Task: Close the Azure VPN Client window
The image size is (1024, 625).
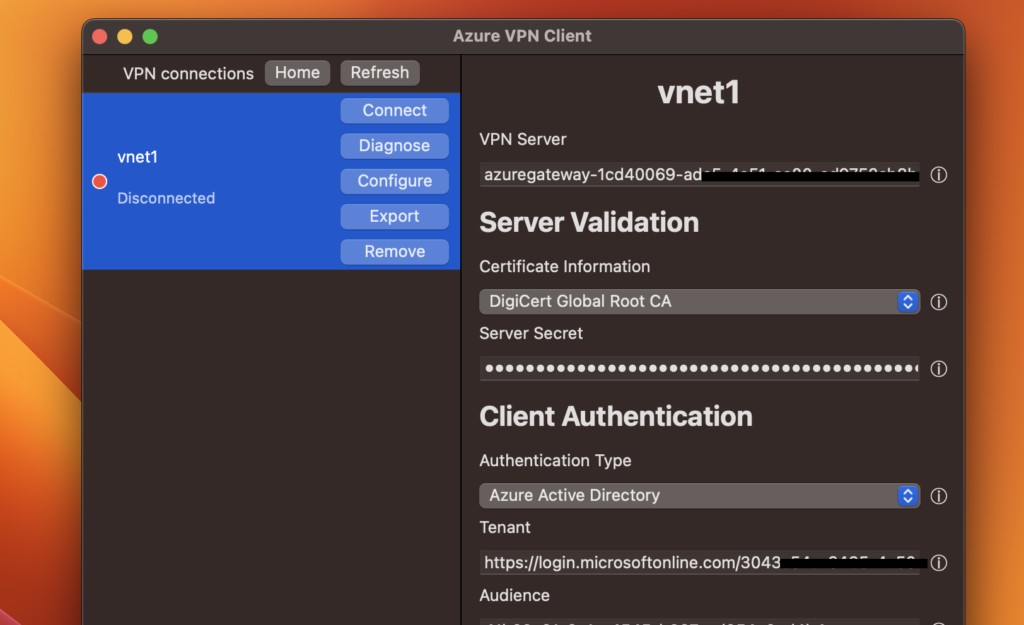Action: pyautogui.click(x=99, y=37)
